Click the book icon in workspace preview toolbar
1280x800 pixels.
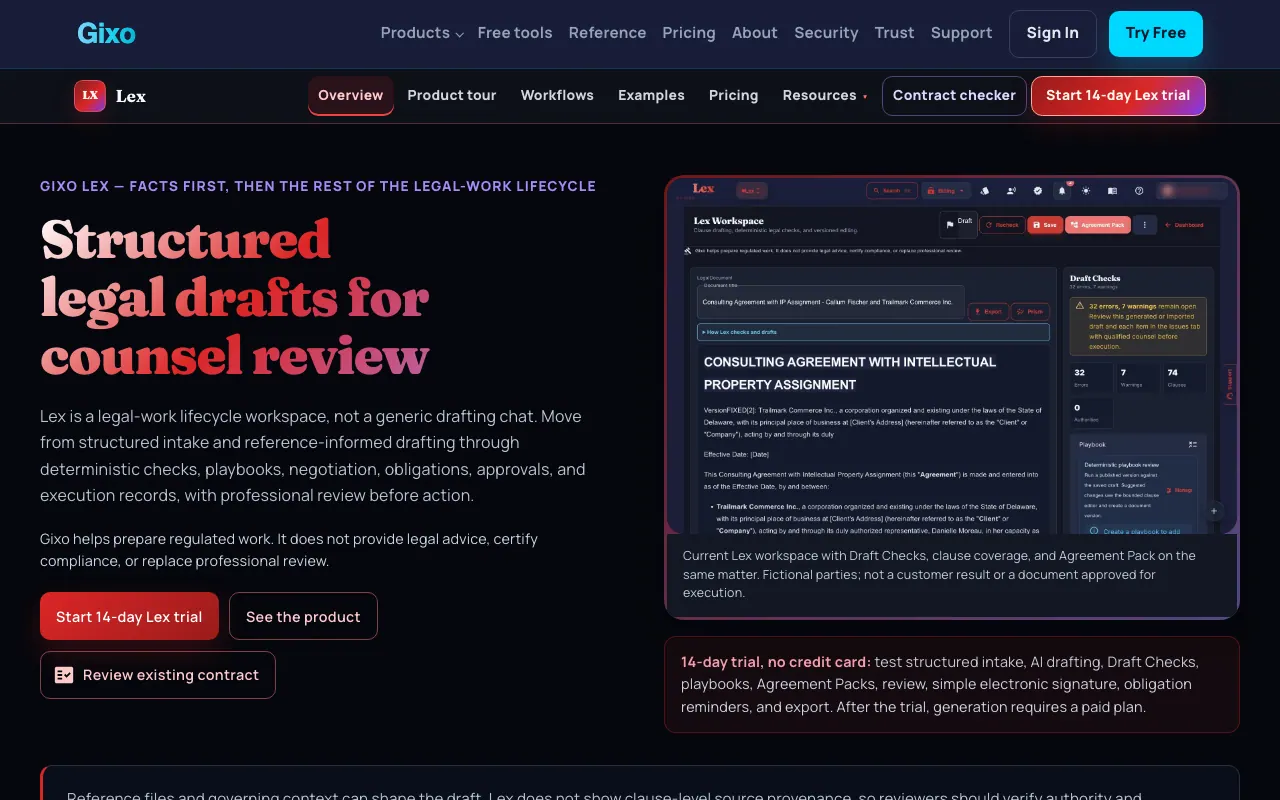pyautogui.click(x=1112, y=190)
